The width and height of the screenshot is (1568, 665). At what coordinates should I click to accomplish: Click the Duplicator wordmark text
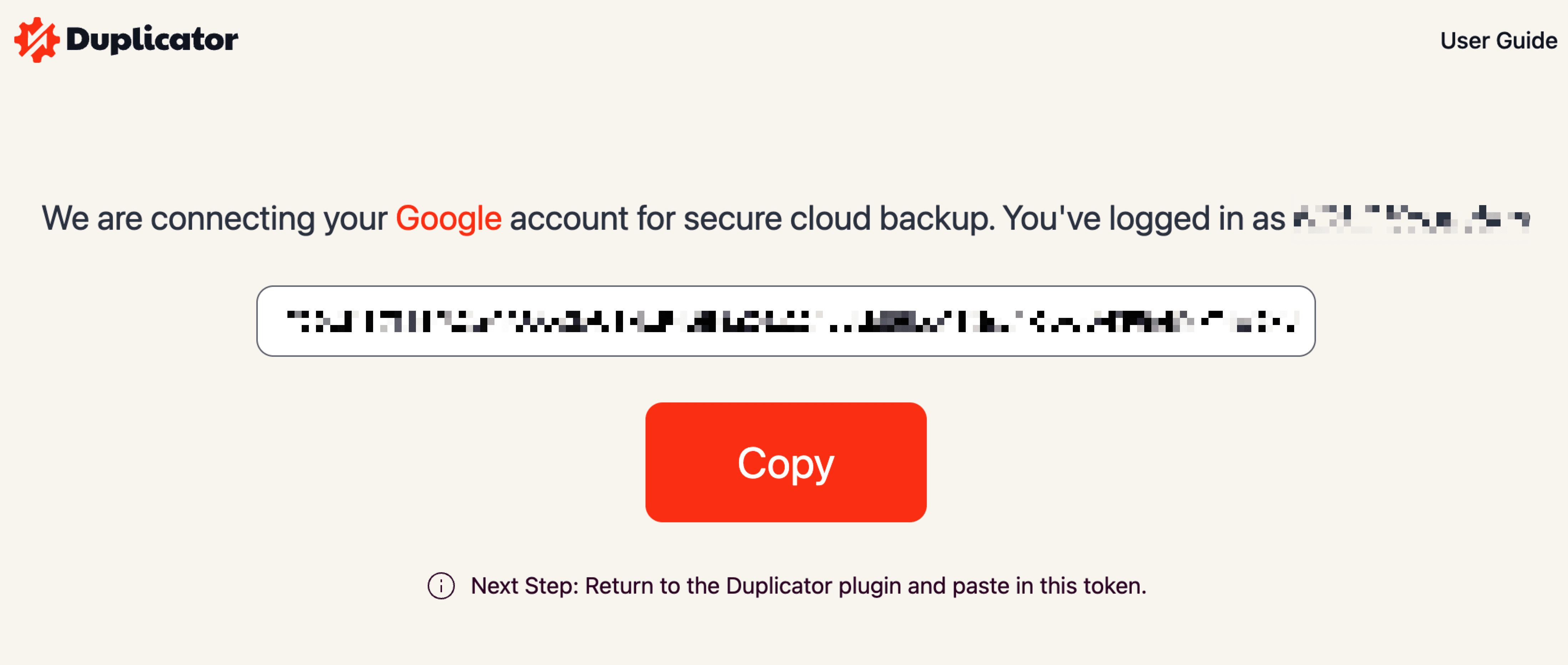152,40
